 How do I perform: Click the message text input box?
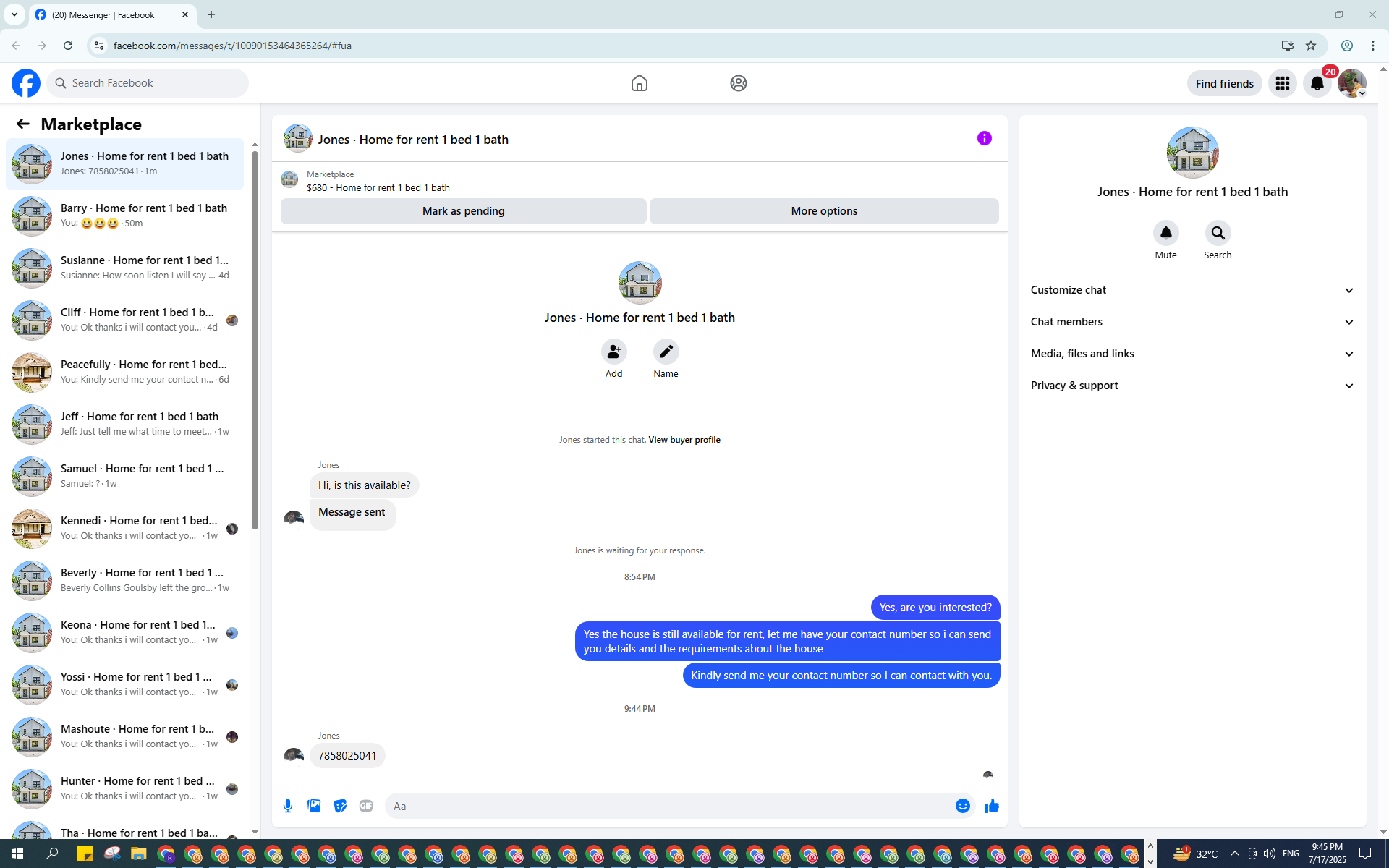pos(669,806)
